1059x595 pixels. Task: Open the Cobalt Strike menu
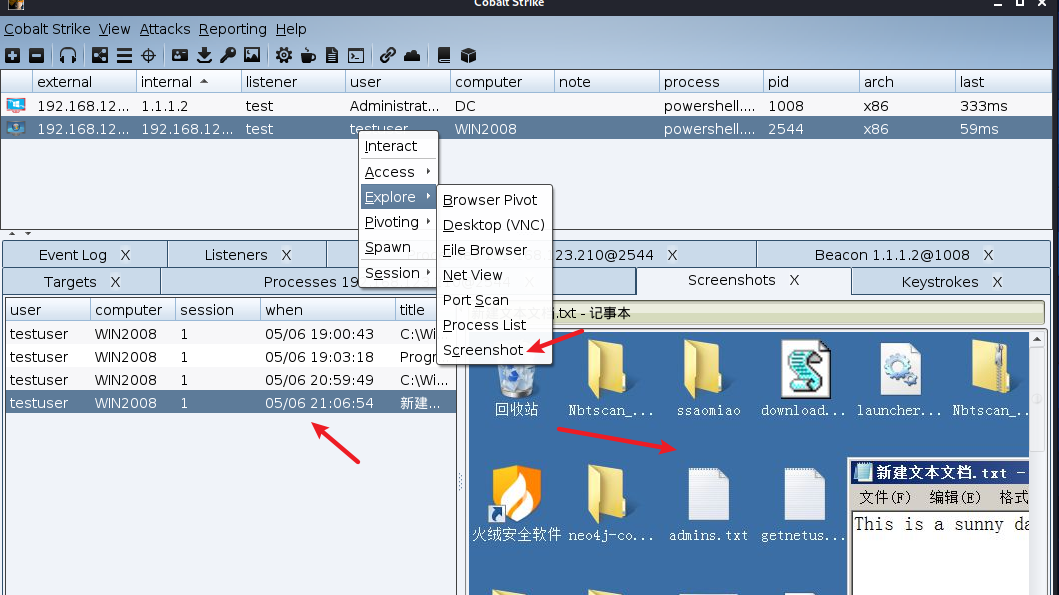(x=47, y=29)
